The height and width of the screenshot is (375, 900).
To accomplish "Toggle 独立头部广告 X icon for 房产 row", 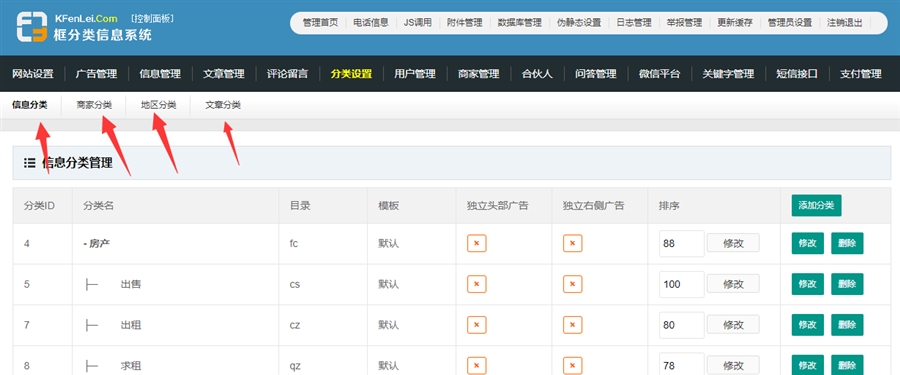I will click(476, 243).
